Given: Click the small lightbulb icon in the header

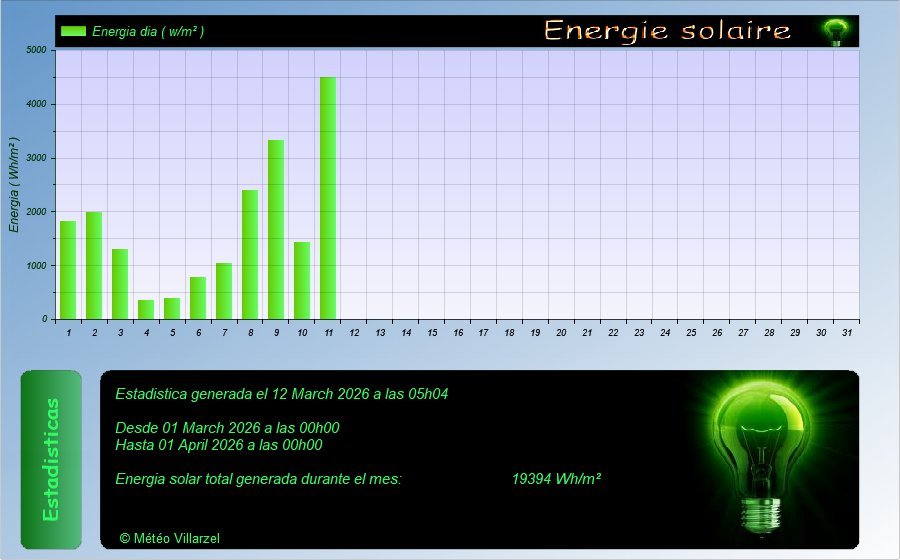Looking at the screenshot, I should tap(835, 32).
